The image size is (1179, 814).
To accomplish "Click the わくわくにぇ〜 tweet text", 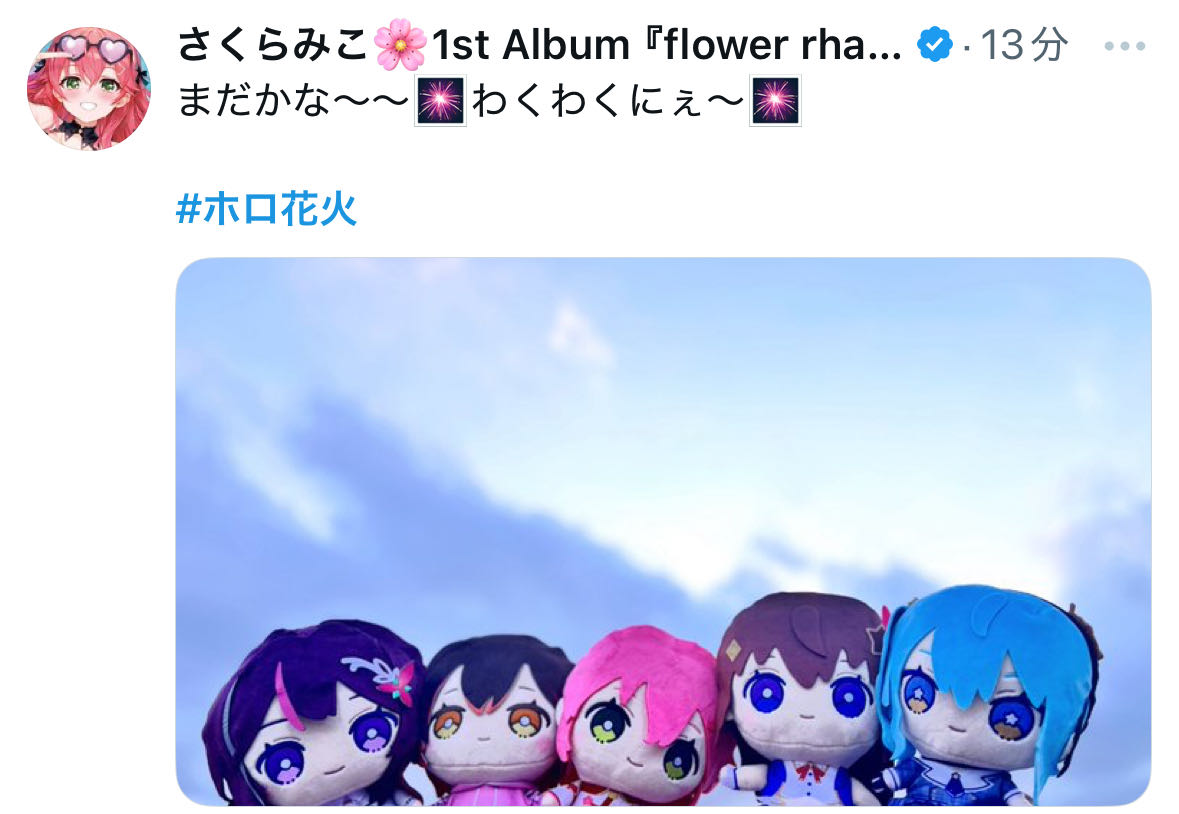I will click(x=608, y=101).
